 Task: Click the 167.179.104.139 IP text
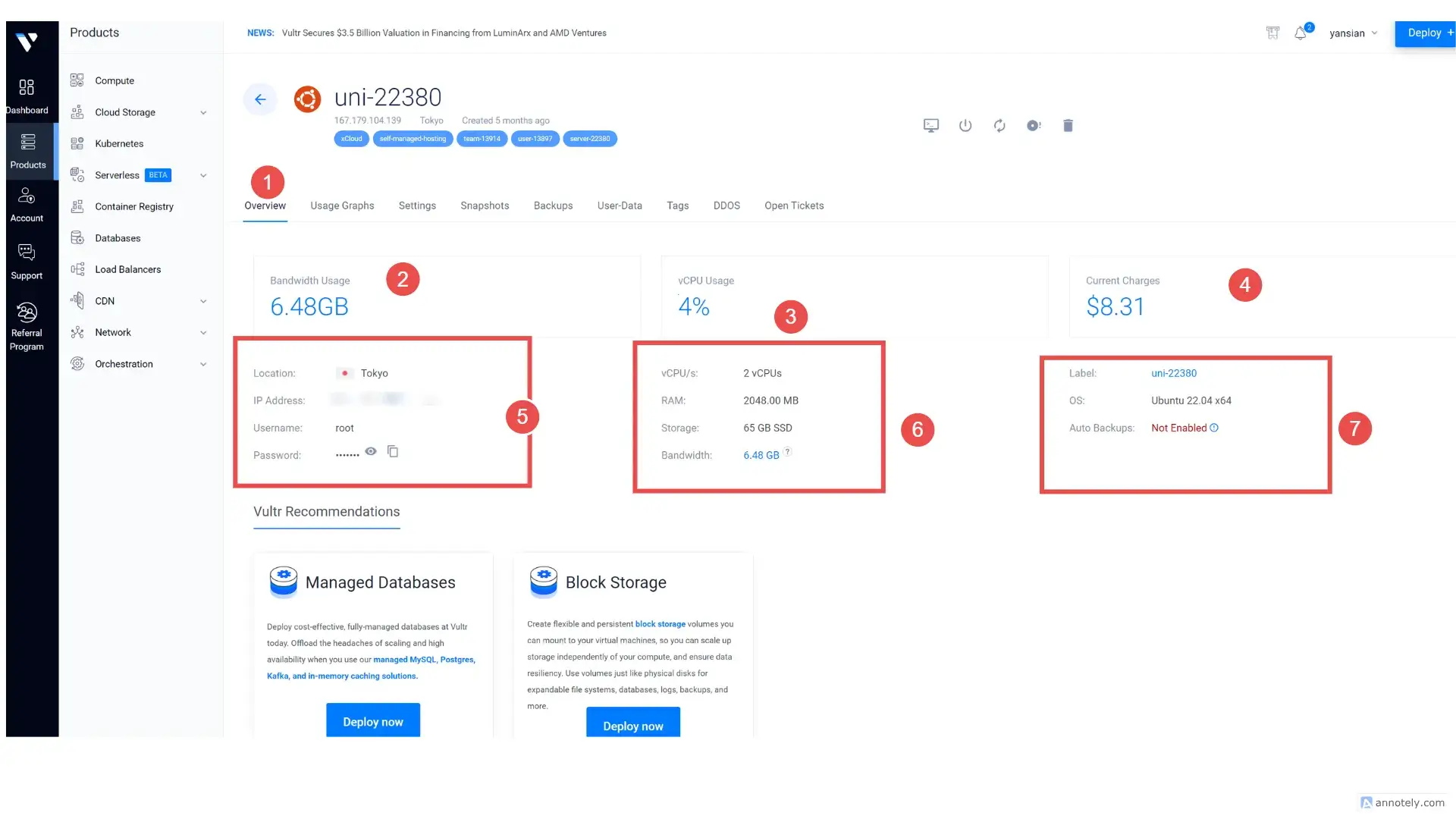(368, 121)
